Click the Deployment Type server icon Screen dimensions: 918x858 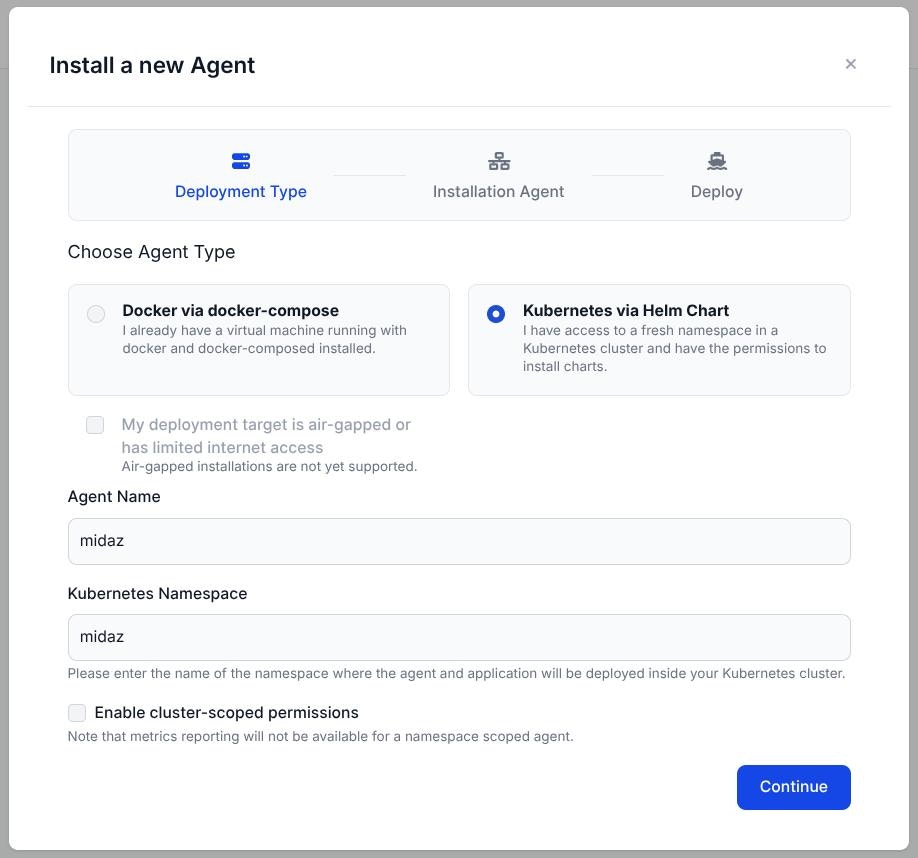(241, 161)
